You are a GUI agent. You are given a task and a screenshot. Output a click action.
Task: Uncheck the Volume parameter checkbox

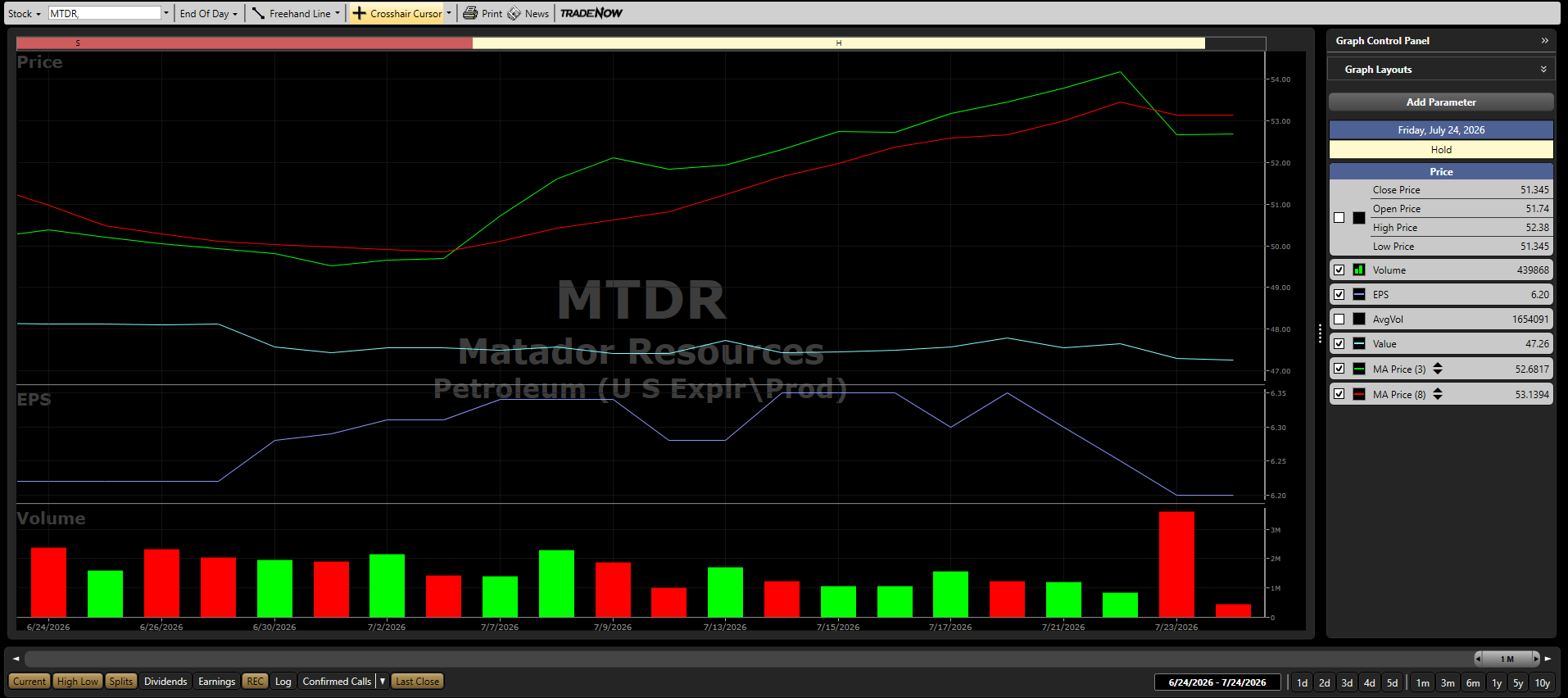[x=1339, y=270]
